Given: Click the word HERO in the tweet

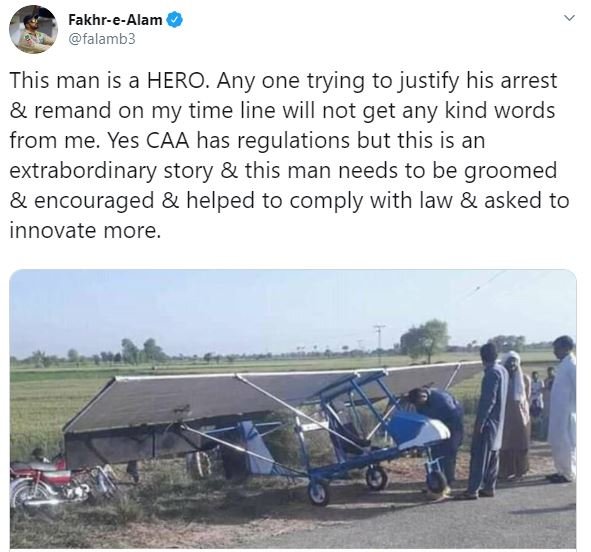Looking at the screenshot, I should (x=178, y=81).
